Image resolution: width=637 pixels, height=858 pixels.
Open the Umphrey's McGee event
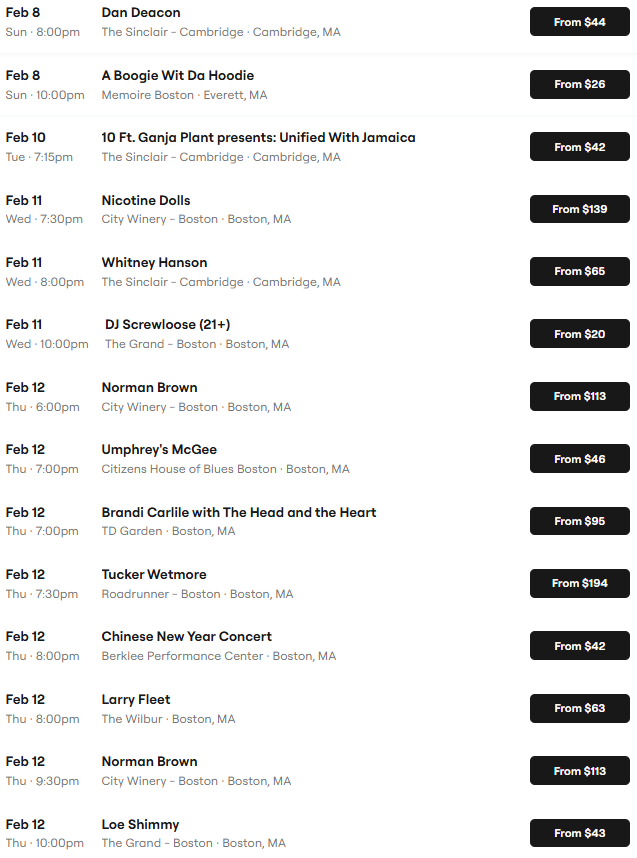coord(159,450)
